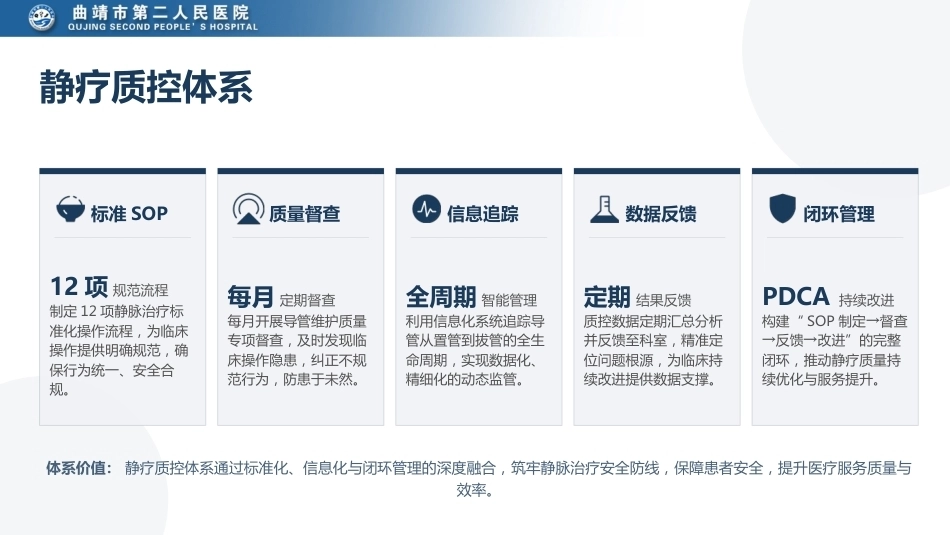Click the 标准 SOP card heading
The width and height of the screenshot is (950, 535).
pos(129,213)
